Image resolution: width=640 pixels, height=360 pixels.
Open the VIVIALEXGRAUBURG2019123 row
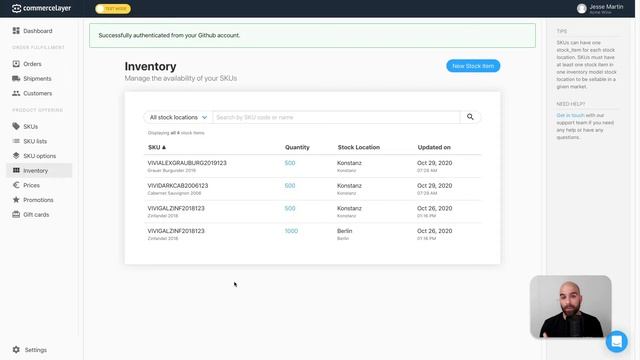313,166
